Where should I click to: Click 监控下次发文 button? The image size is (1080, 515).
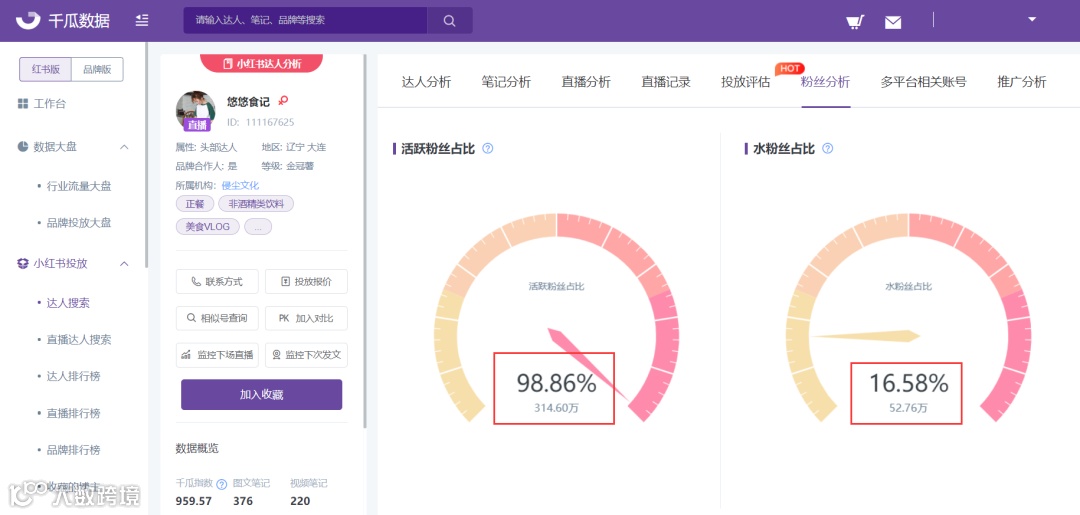307,355
